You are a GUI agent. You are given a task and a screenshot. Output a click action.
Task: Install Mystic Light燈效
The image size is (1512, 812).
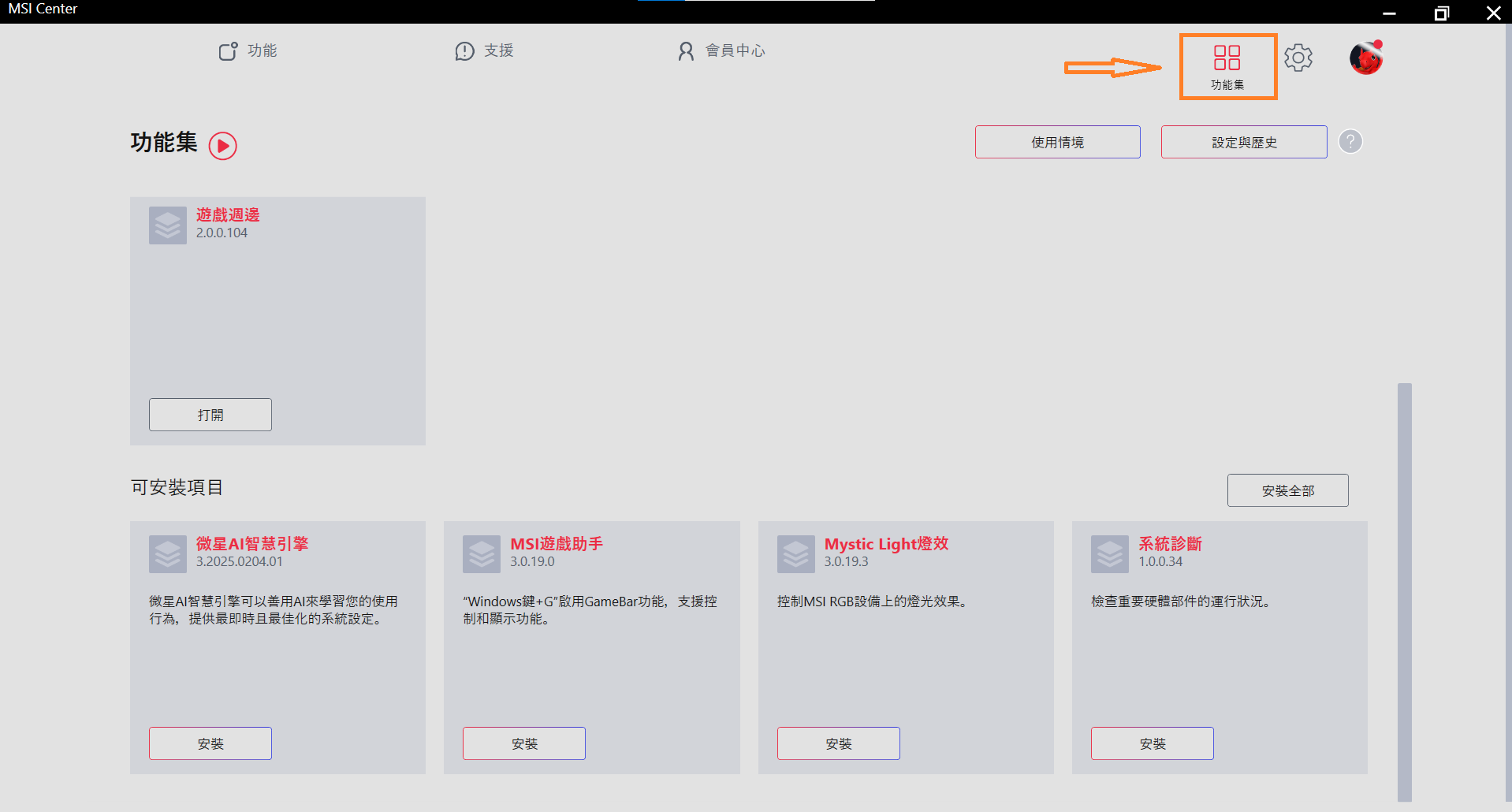pyautogui.click(x=839, y=743)
